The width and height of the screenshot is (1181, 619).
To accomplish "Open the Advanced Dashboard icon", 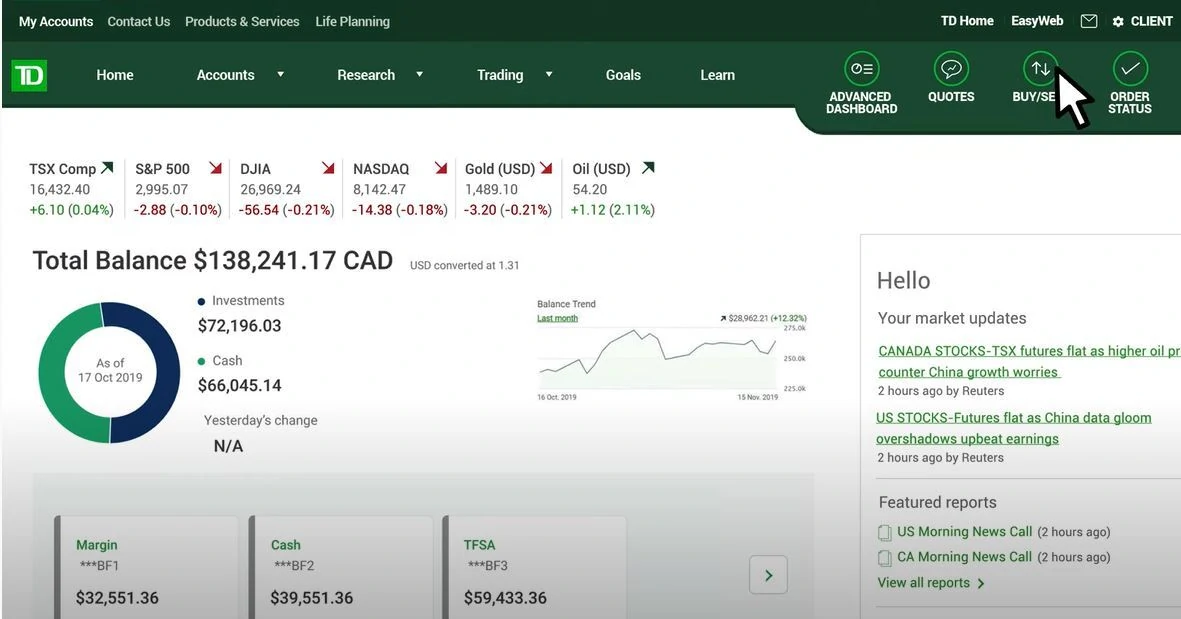I will click(x=861, y=69).
